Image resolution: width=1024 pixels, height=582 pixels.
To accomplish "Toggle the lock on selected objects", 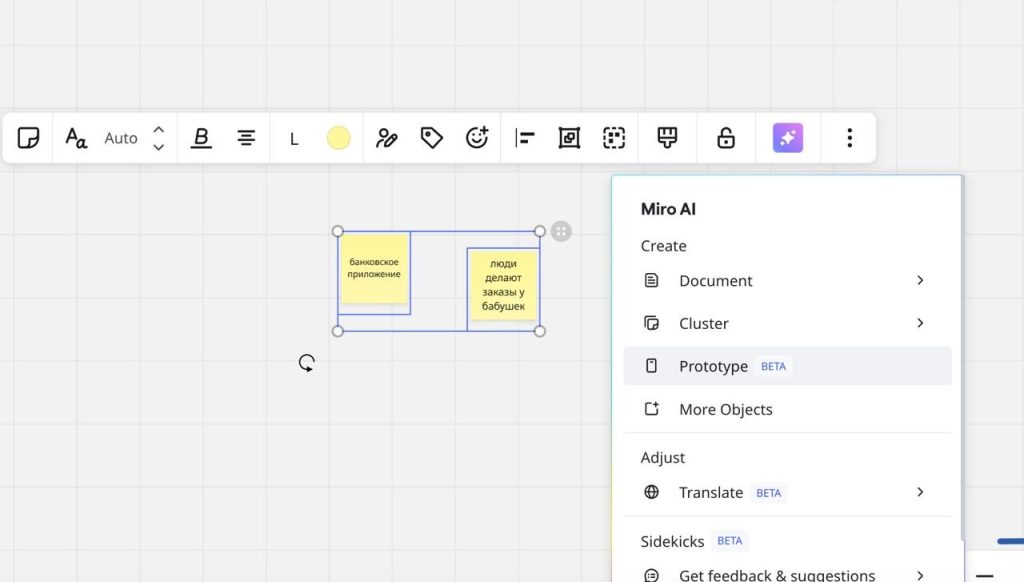I will point(726,138).
